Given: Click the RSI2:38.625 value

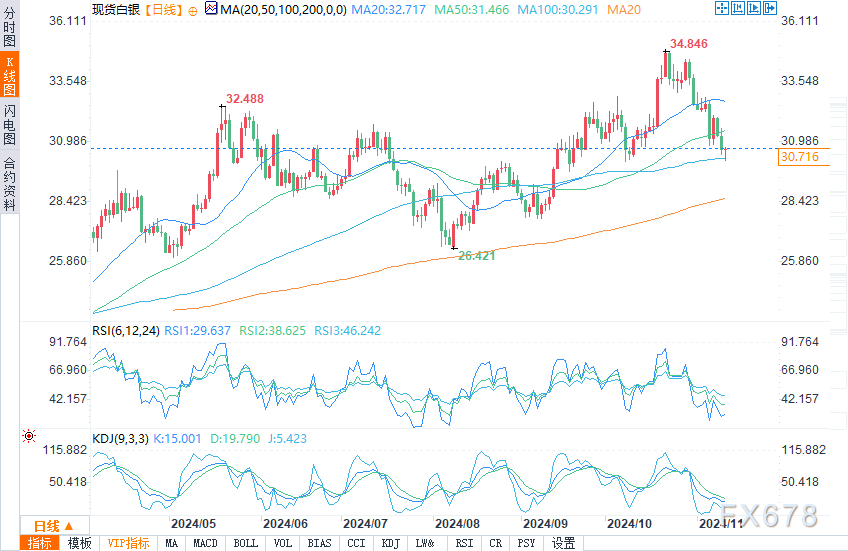Looking at the screenshot, I should (273, 330).
